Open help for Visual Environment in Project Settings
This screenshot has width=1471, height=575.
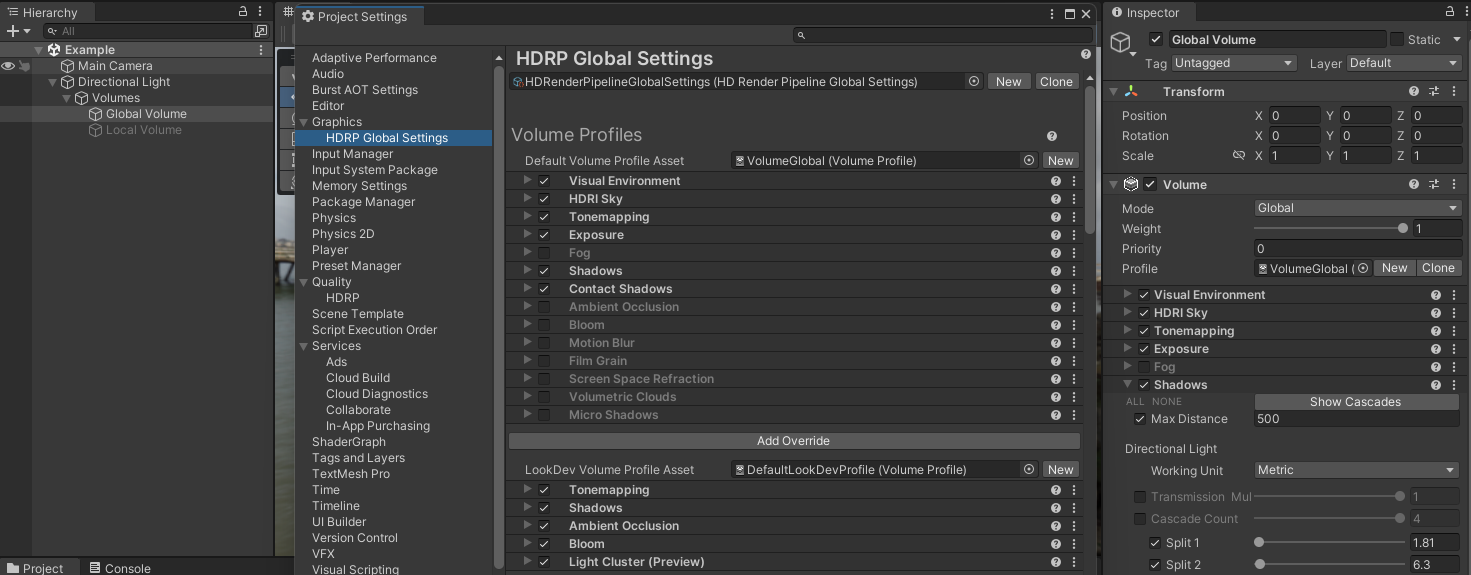point(1056,181)
